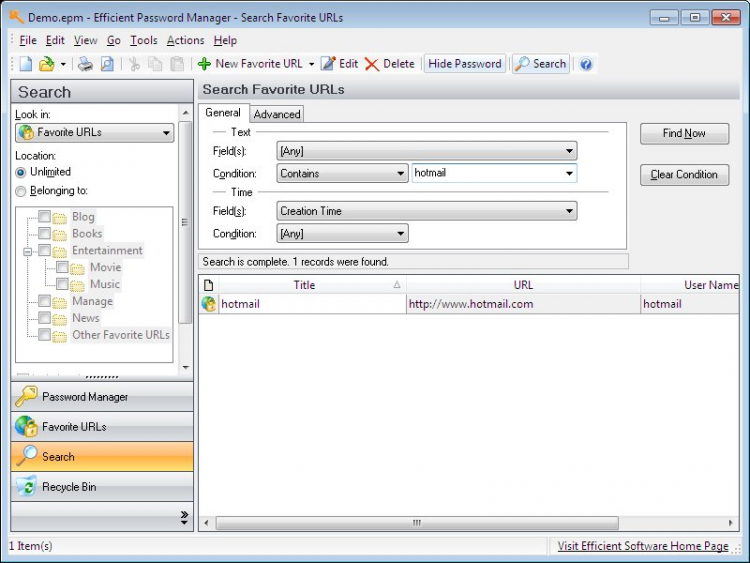The image size is (750, 563).
Task: Click the document icon column header
Action: [x=209, y=285]
